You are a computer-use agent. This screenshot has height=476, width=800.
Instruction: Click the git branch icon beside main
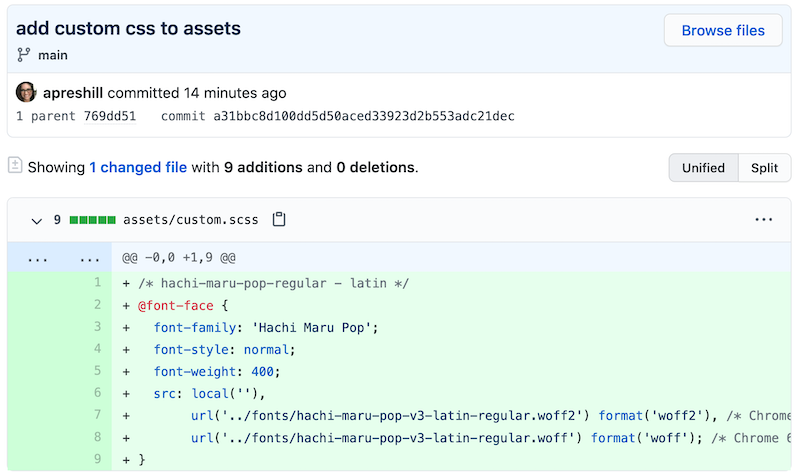[x=24, y=55]
